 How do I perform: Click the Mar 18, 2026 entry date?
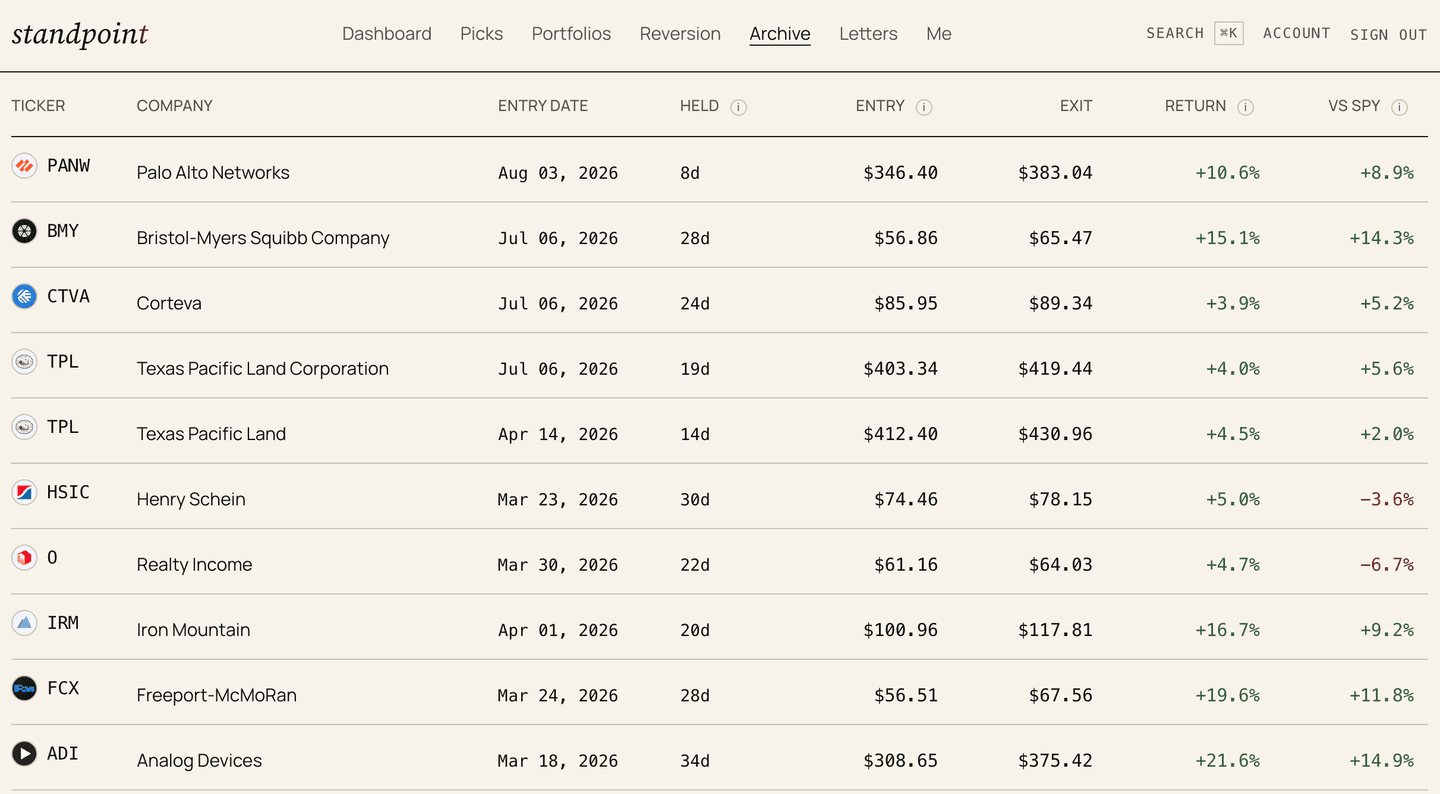[x=558, y=761]
